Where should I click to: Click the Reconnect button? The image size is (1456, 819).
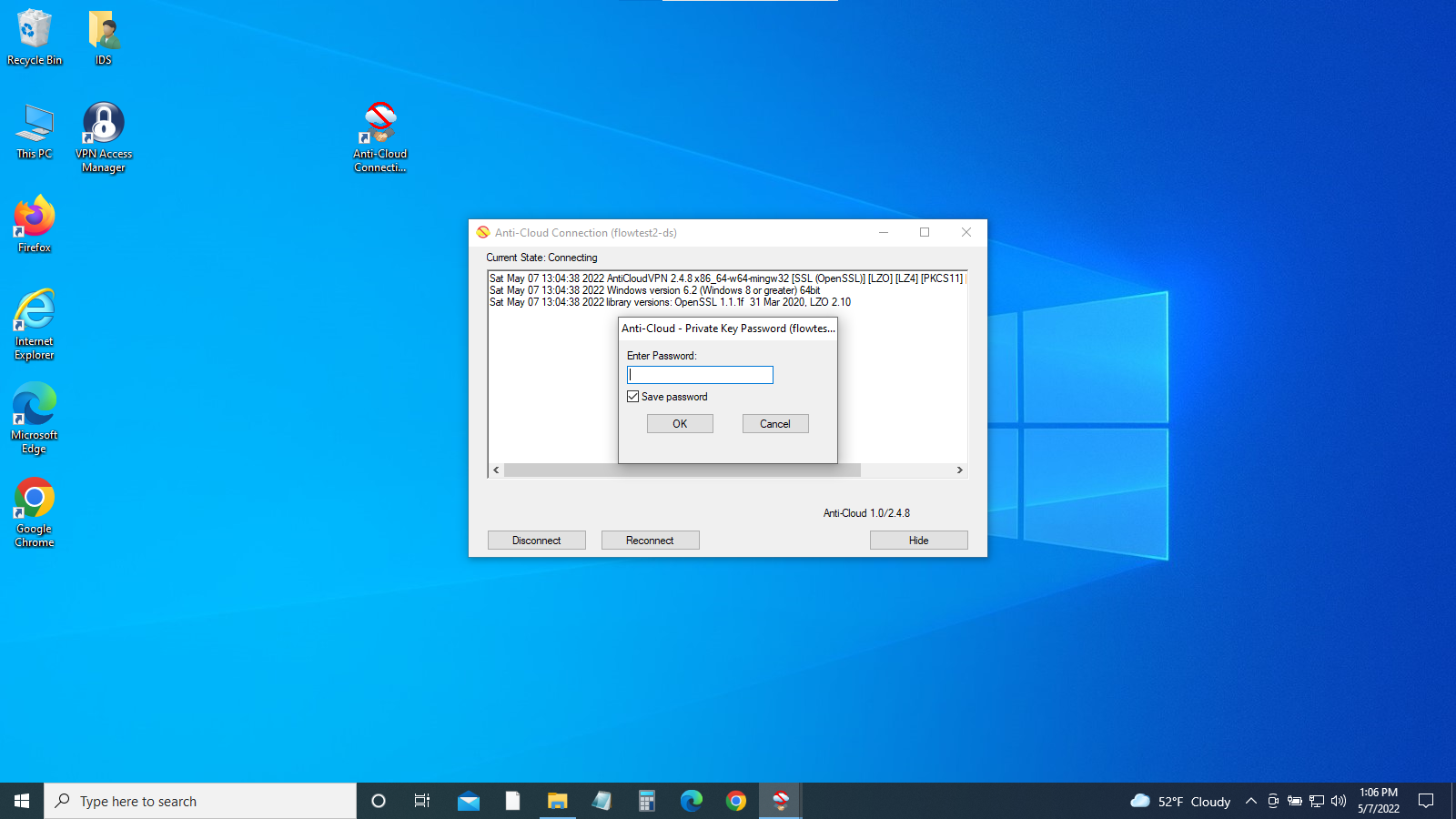[651, 541]
